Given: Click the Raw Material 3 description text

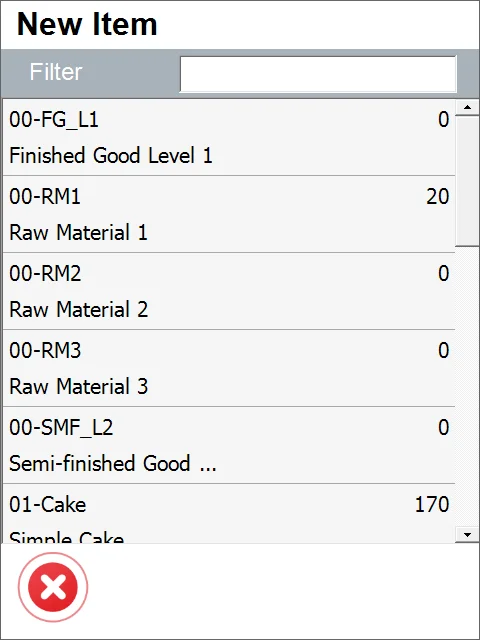Looking at the screenshot, I should click(x=78, y=387).
